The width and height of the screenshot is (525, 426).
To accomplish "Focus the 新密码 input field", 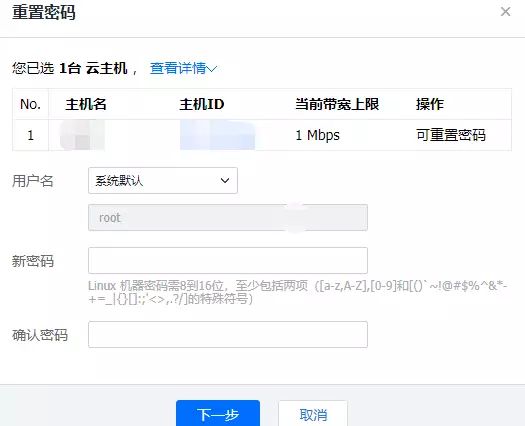I will coord(228,261).
